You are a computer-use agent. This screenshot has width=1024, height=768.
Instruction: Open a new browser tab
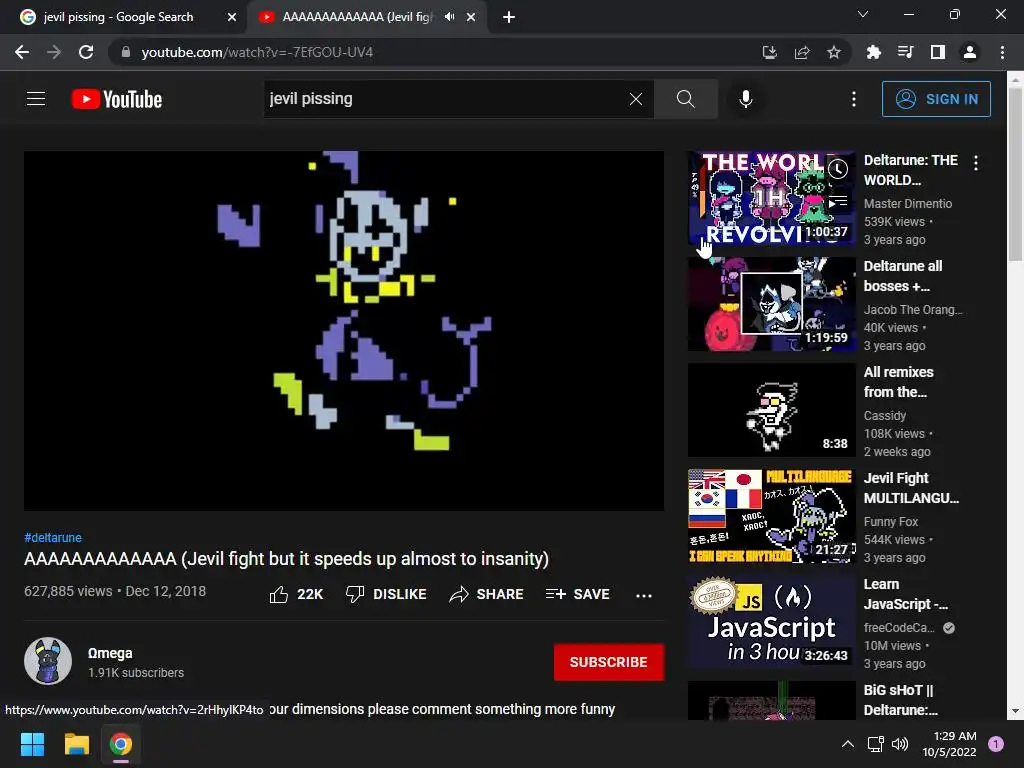click(509, 17)
